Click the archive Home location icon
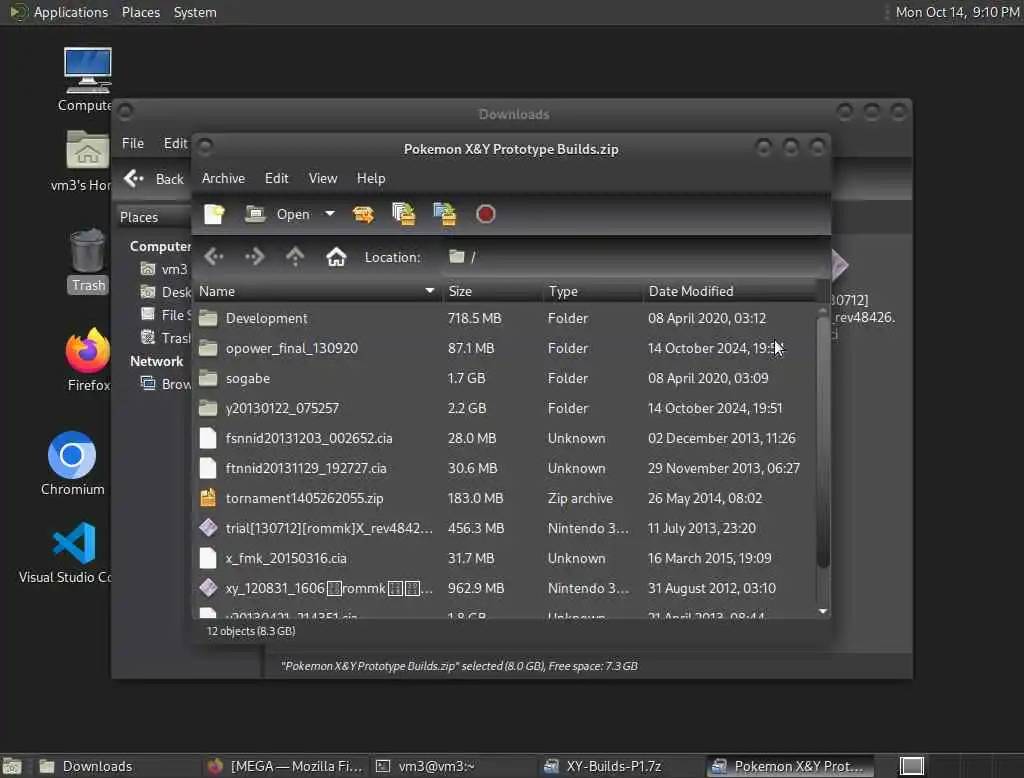The height and width of the screenshot is (778, 1024). [x=336, y=257]
